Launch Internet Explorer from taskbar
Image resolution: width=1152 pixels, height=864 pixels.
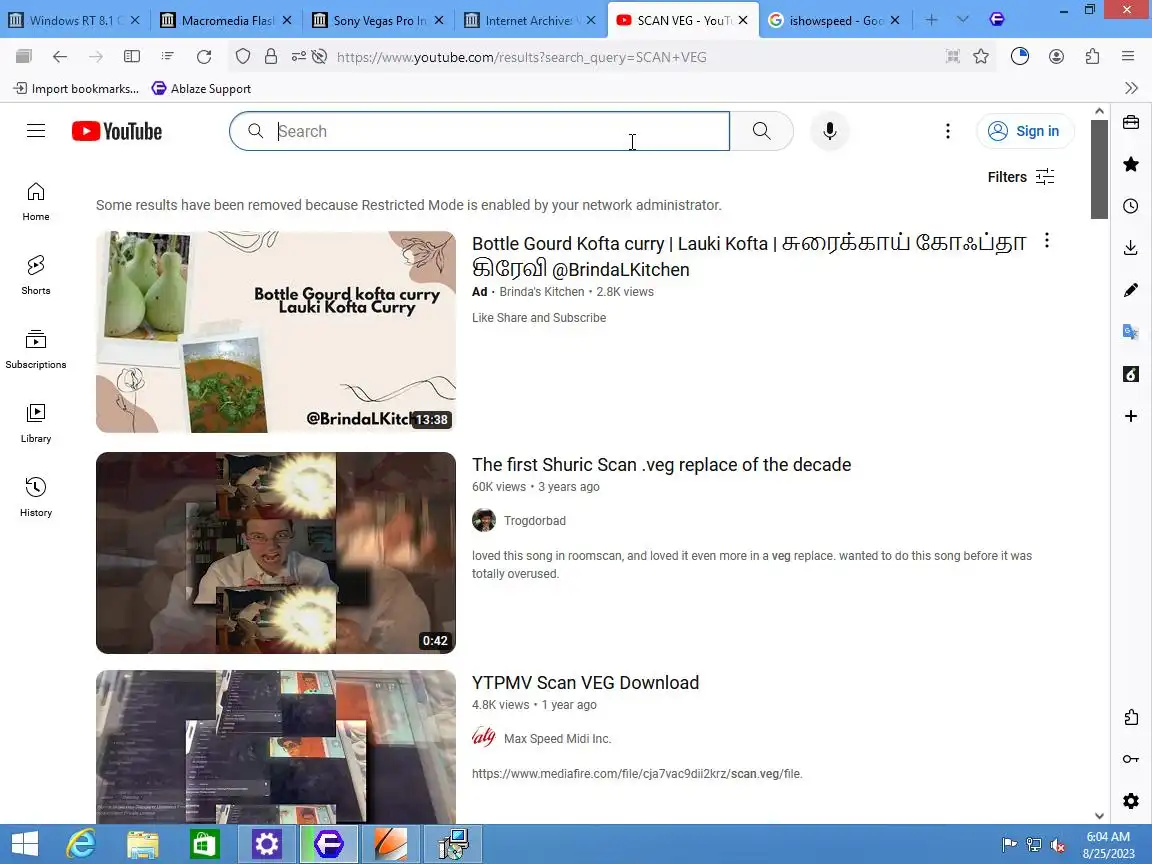pos(81,844)
